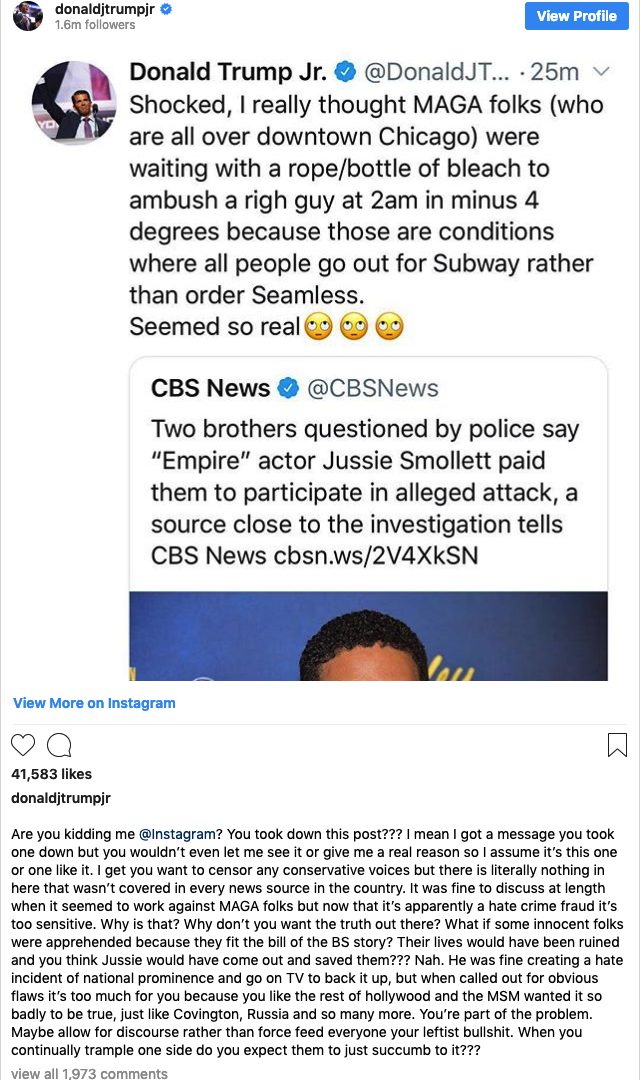The height and width of the screenshot is (1080, 641).
Task: Click the first eye-roll emoji in tweet
Action: [x=319, y=327]
